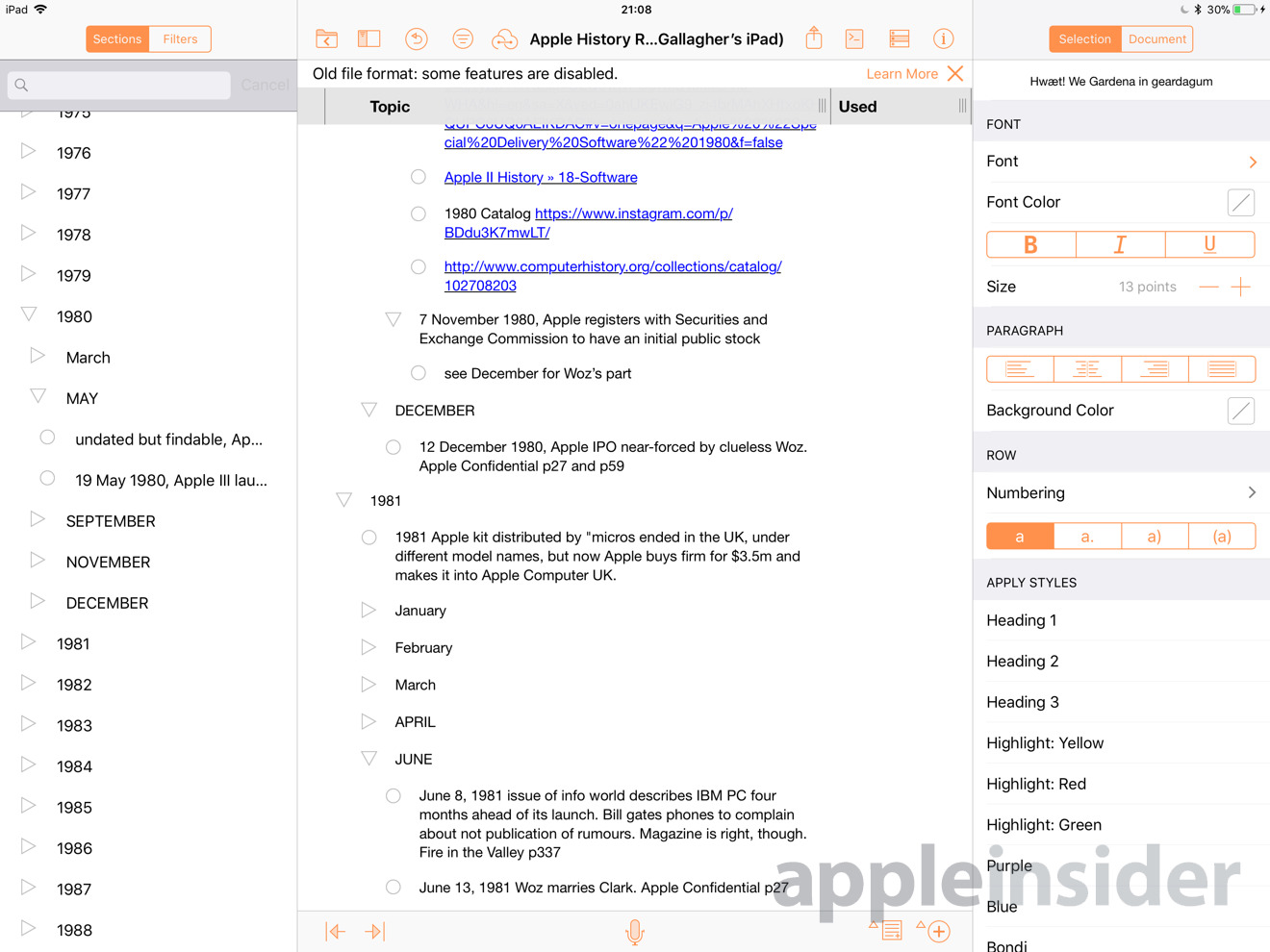Tap the sidebar search magnifier icon
Viewport: 1270px width, 952px height.
pyautogui.click(x=21, y=86)
